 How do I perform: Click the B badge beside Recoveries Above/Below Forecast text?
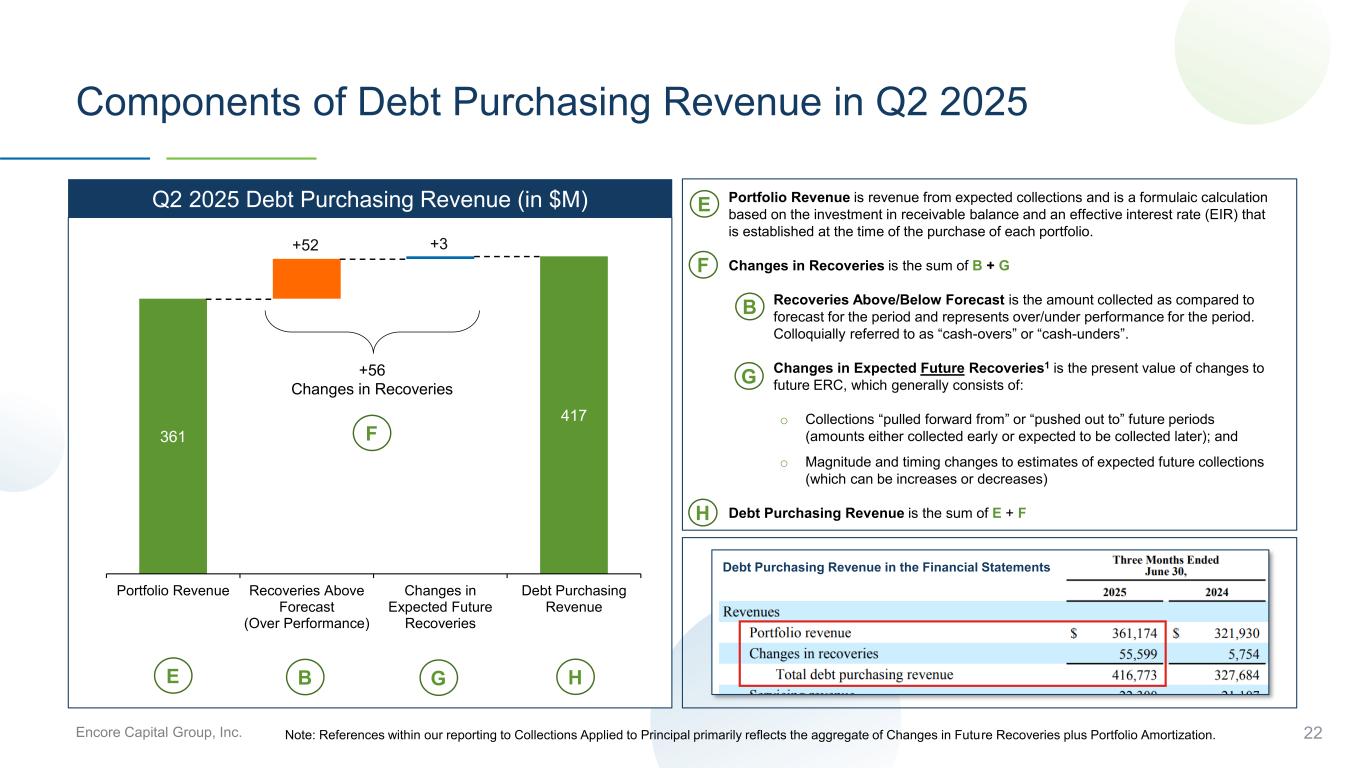[x=749, y=308]
